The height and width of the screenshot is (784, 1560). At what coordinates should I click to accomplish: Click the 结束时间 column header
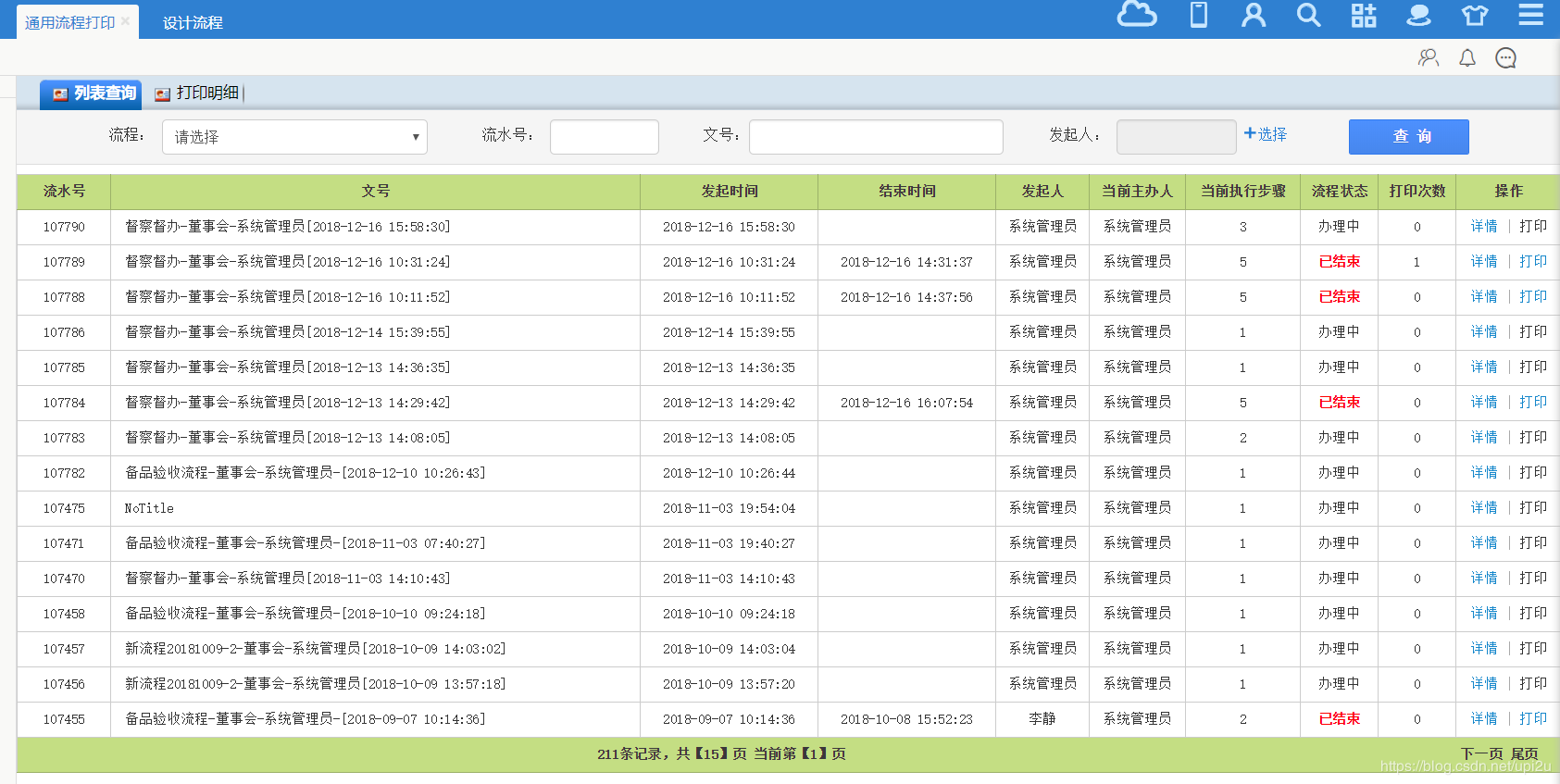pyautogui.click(x=906, y=192)
